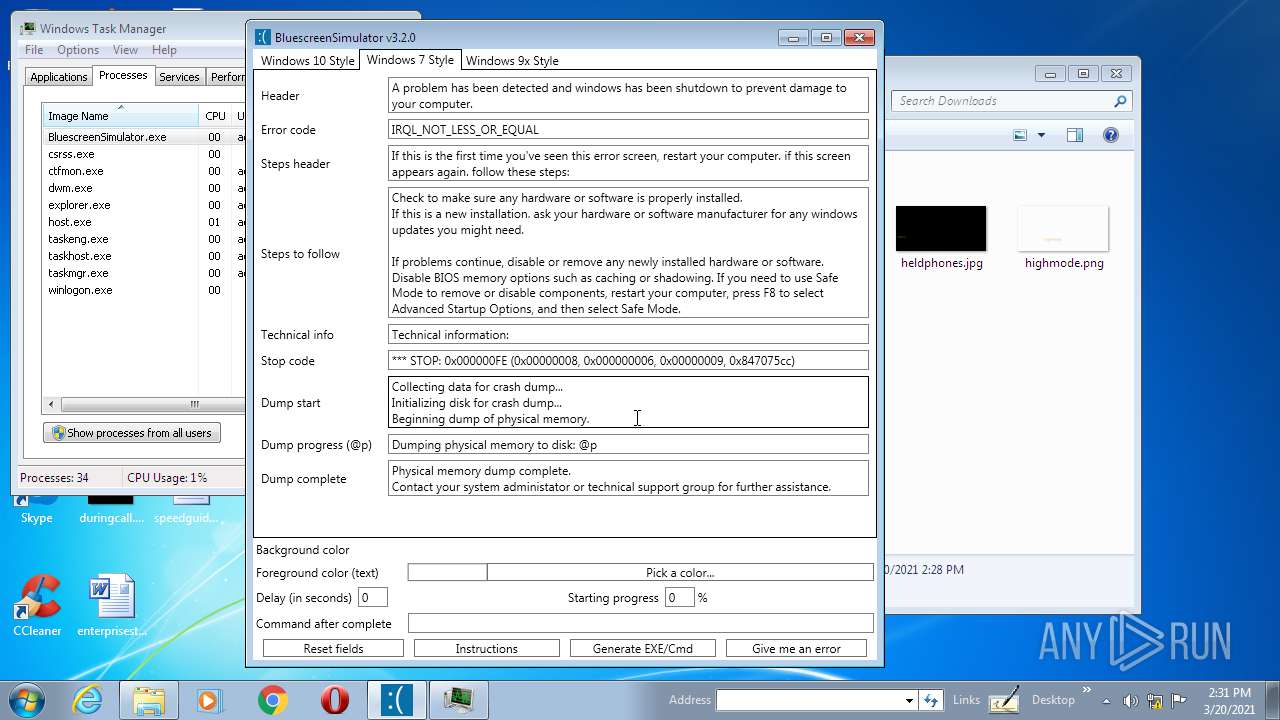Open the Services tab in Task Manager

pos(179,76)
